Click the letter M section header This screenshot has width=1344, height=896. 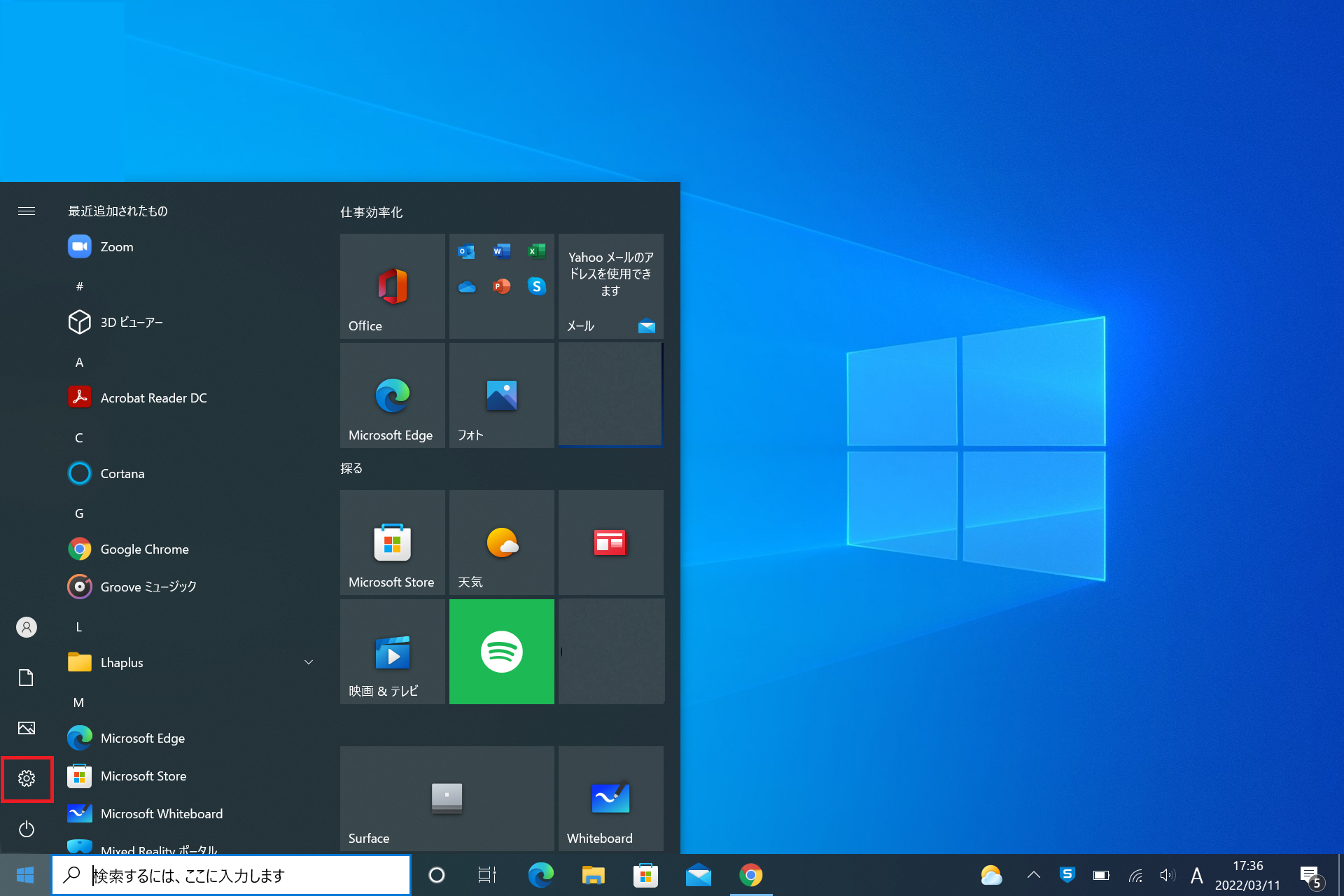[79, 702]
